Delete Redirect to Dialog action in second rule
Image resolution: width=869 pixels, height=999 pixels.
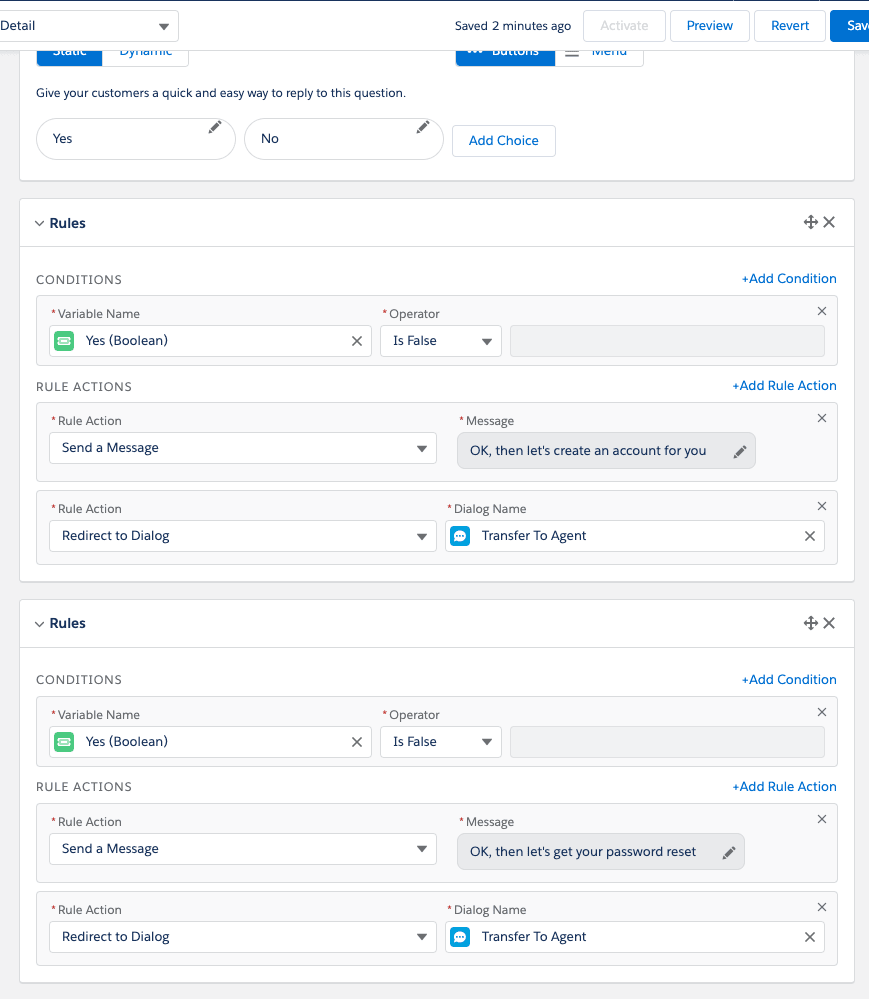[822, 907]
